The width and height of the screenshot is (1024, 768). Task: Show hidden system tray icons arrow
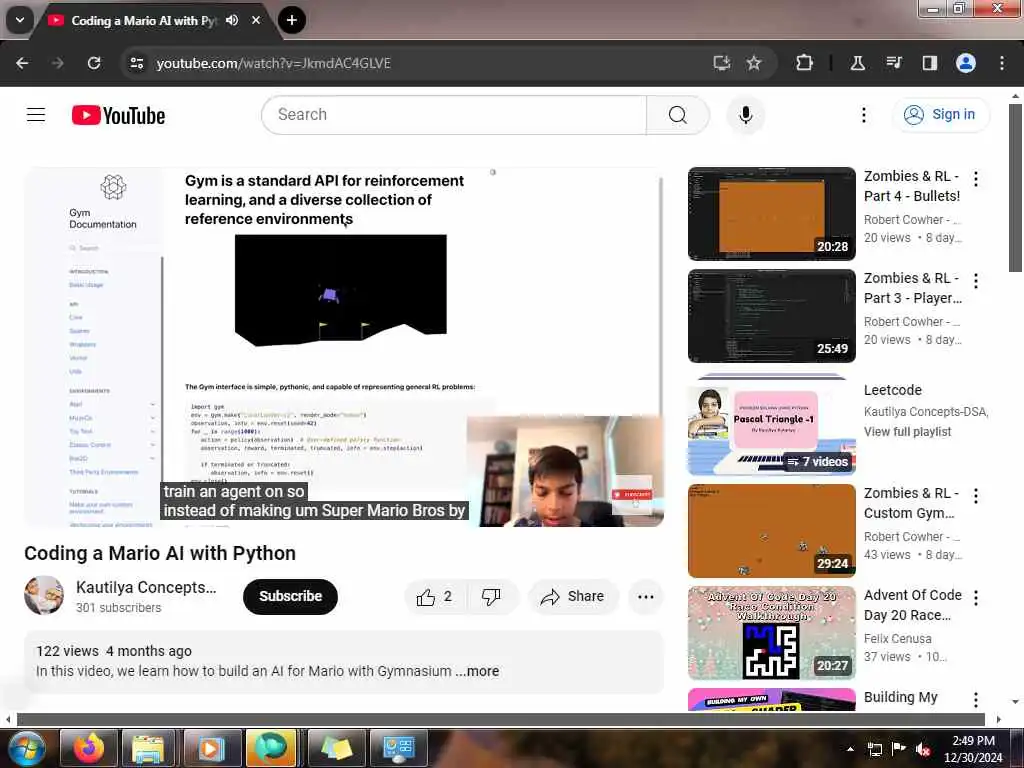coord(850,748)
